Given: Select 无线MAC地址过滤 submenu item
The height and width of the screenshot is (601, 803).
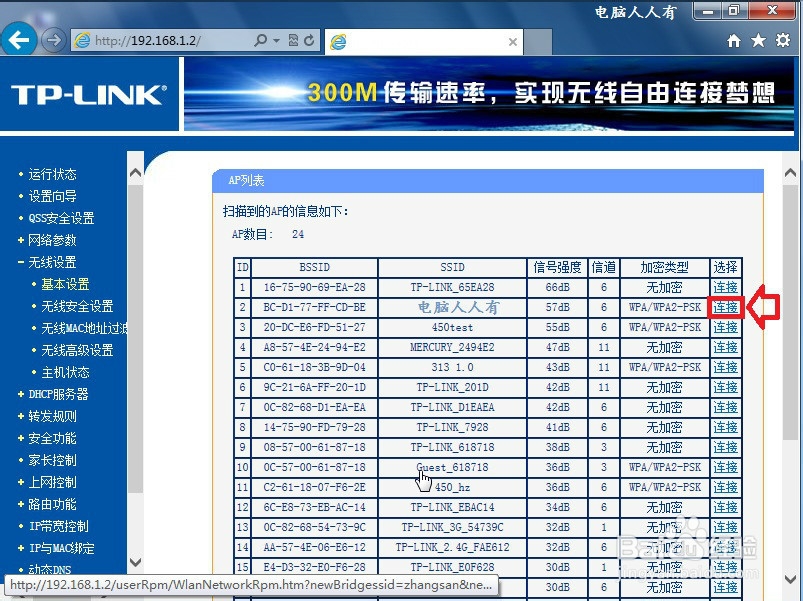Looking at the screenshot, I should (x=84, y=328).
